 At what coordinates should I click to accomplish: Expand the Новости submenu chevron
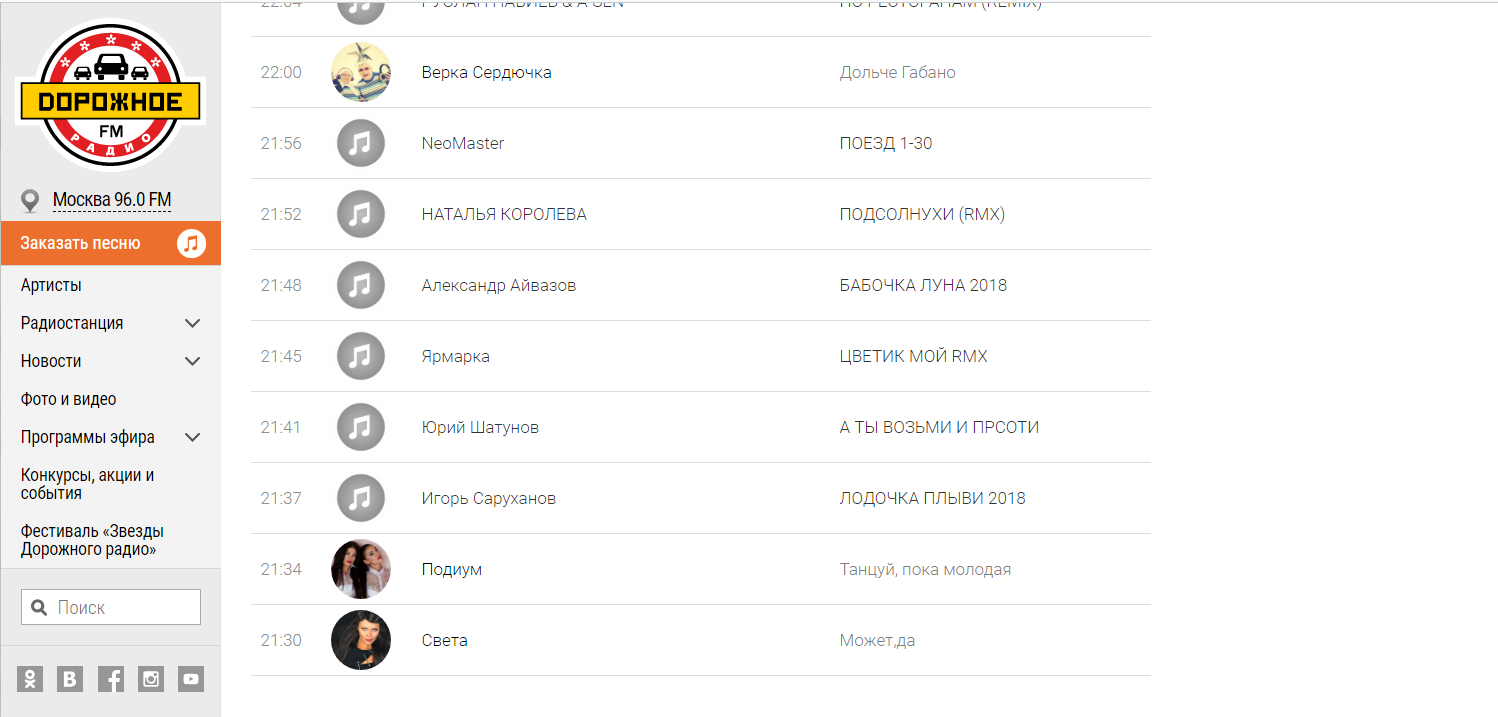coord(193,361)
